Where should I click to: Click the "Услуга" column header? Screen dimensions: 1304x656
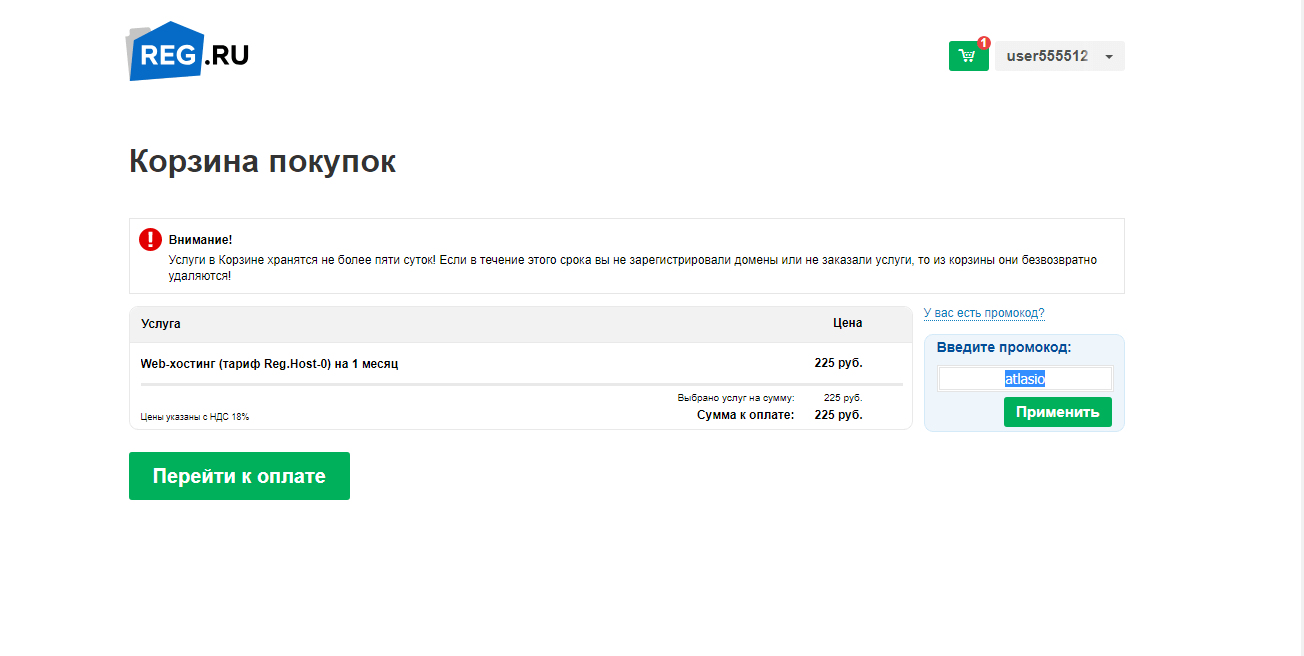point(161,324)
